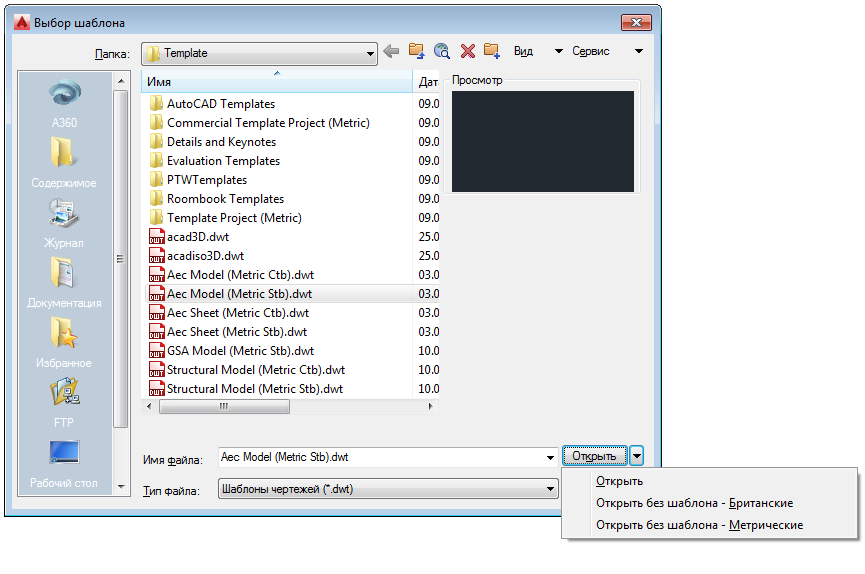Select Aec Sheet (Metric Stb).dwt file
Viewport: 865px width, 574px height.
(x=228, y=332)
